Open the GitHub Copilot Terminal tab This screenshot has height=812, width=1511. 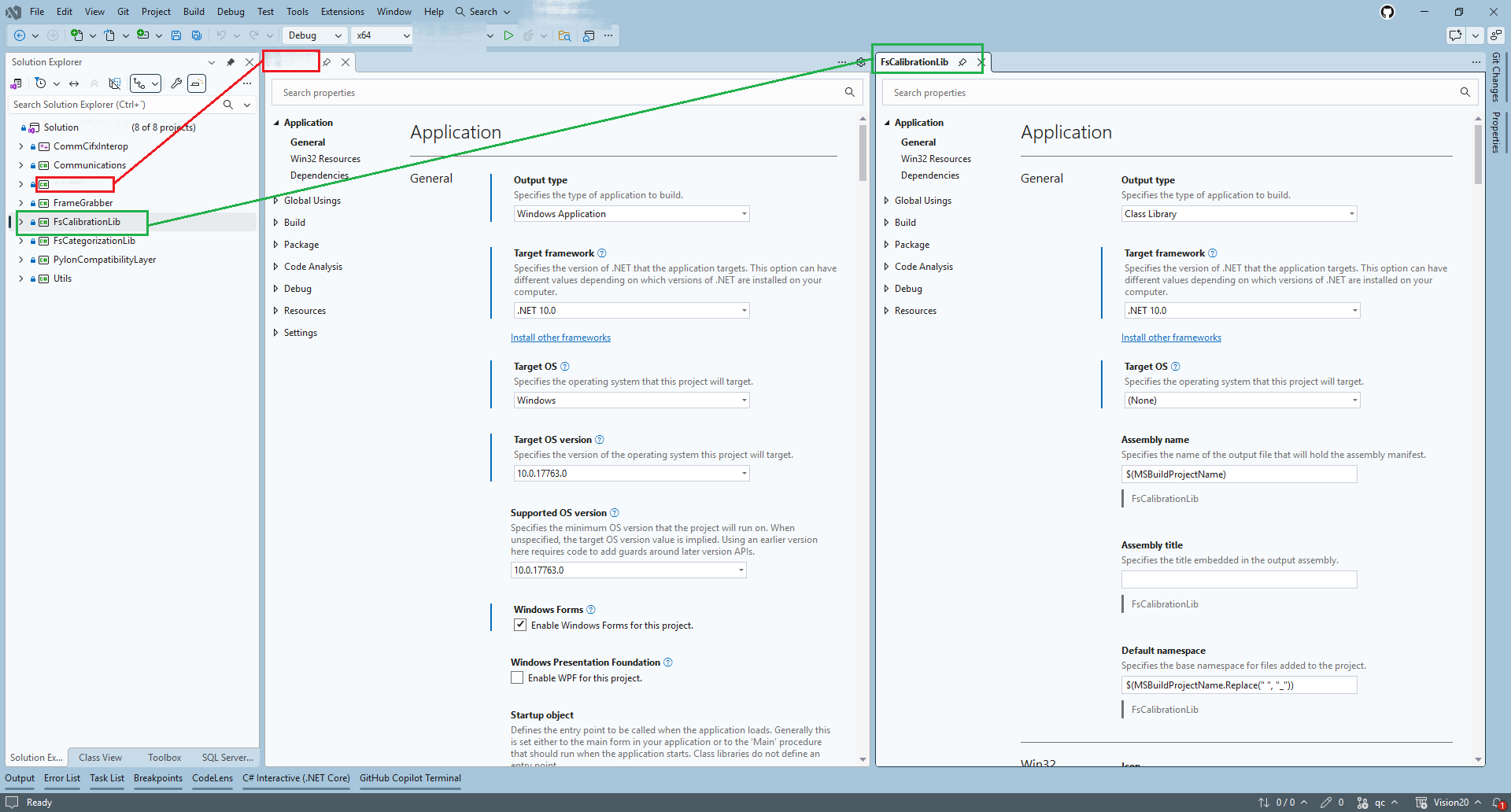click(x=410, y=778)
